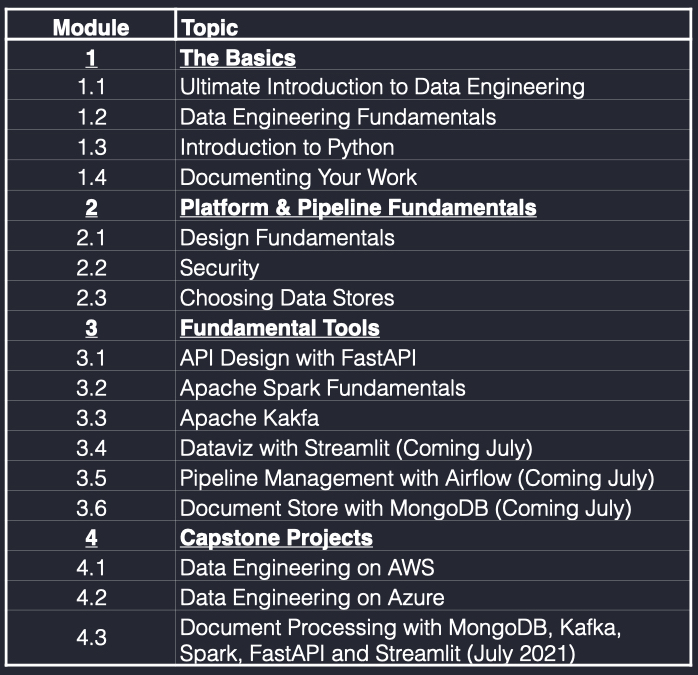698x675 pixels.
Task: Select module number 4.2 cell
Action: tap(91, 596)
